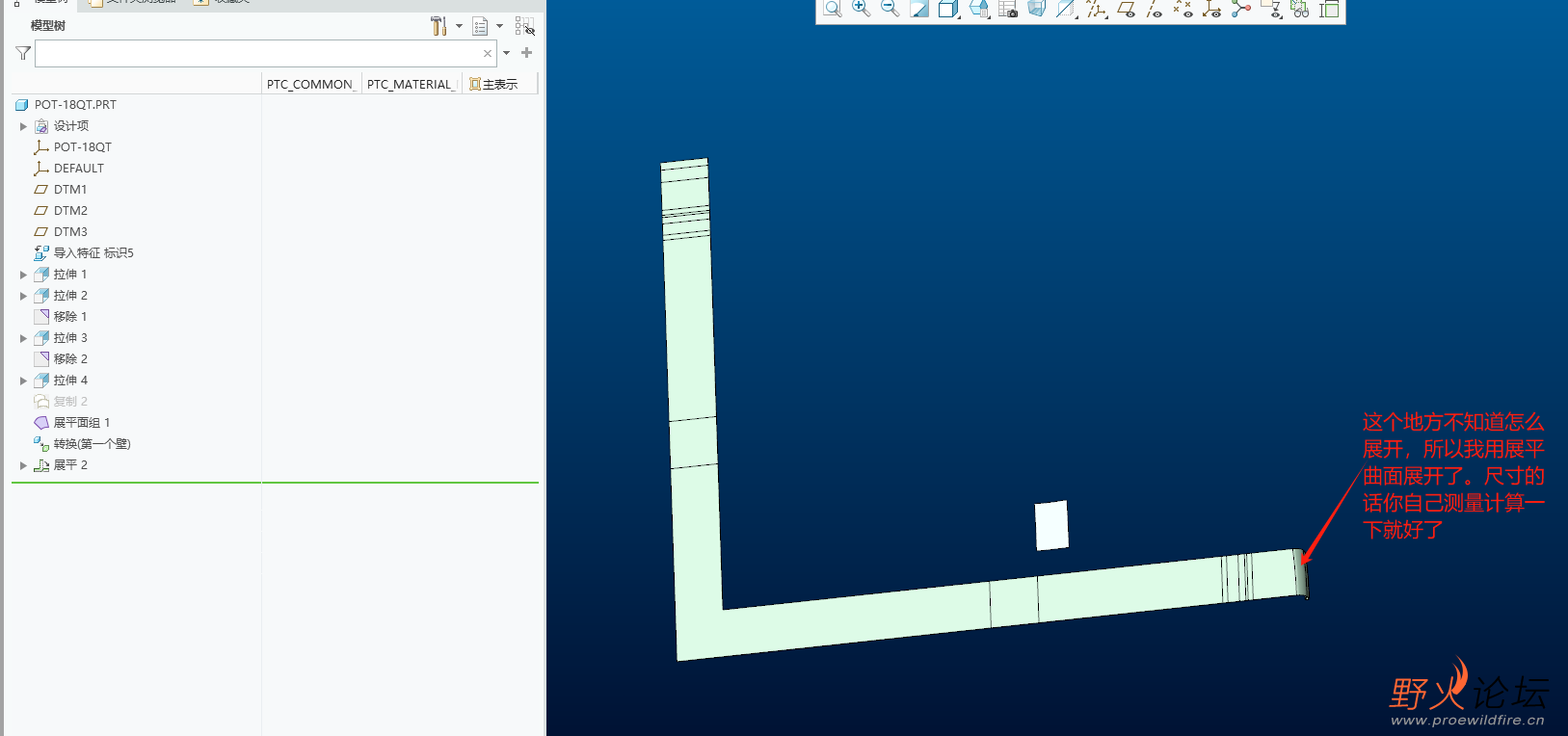
Task: Select the 移除 1 feature
Action: (70, 317)
